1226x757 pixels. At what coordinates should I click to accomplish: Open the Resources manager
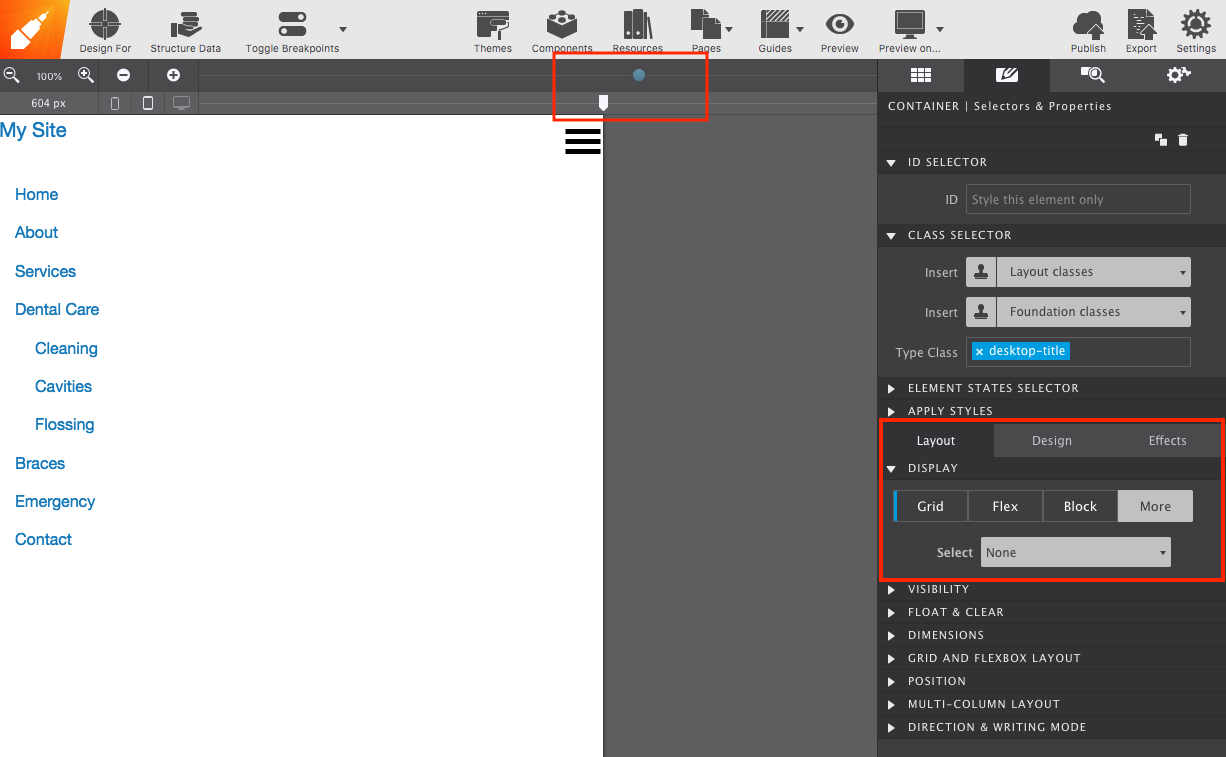637,24
